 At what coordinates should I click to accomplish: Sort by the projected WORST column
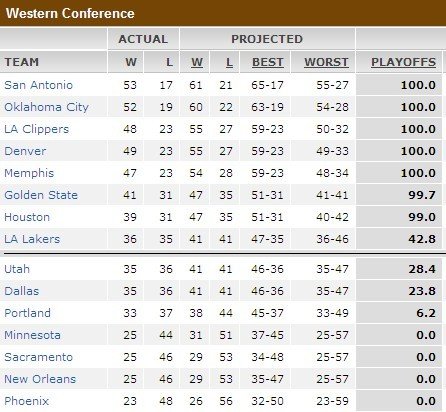click(x=326, y=62)
